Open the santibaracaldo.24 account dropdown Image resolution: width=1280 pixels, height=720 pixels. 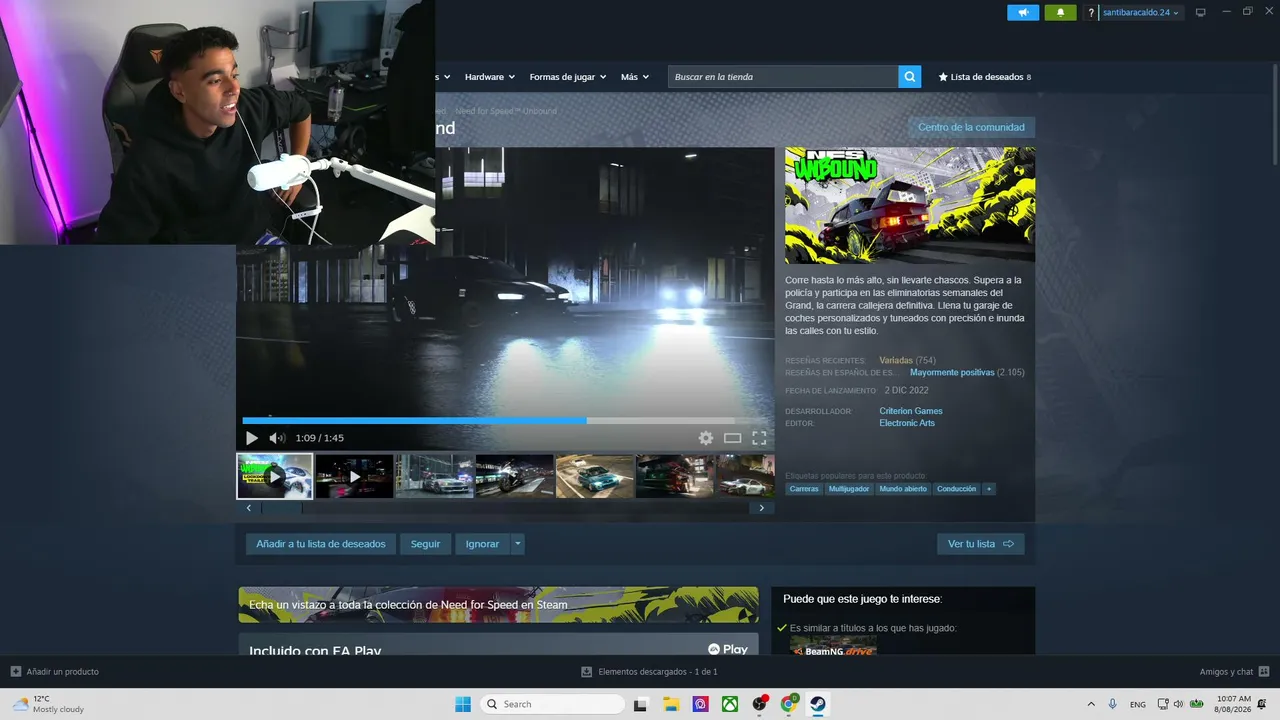[x=1141, y=12]
